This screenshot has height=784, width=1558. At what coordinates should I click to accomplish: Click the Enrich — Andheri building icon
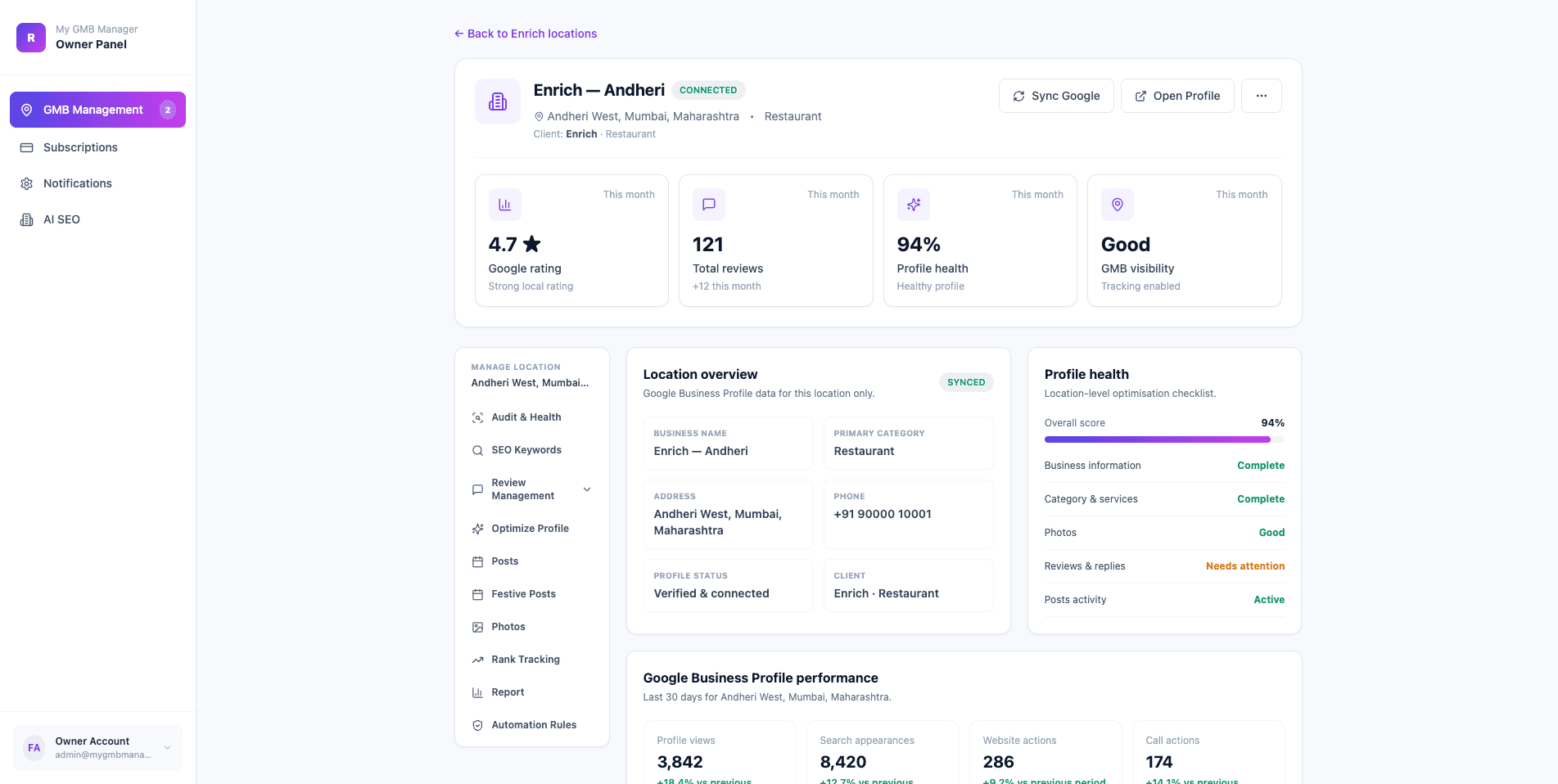(x=498, y=101)
